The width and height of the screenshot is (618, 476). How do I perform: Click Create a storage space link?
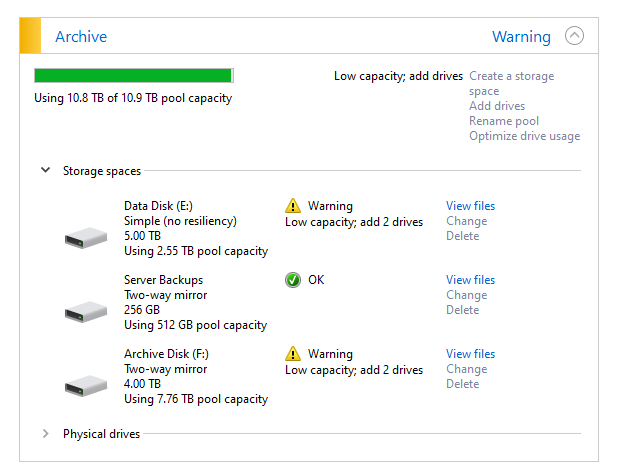512,83
